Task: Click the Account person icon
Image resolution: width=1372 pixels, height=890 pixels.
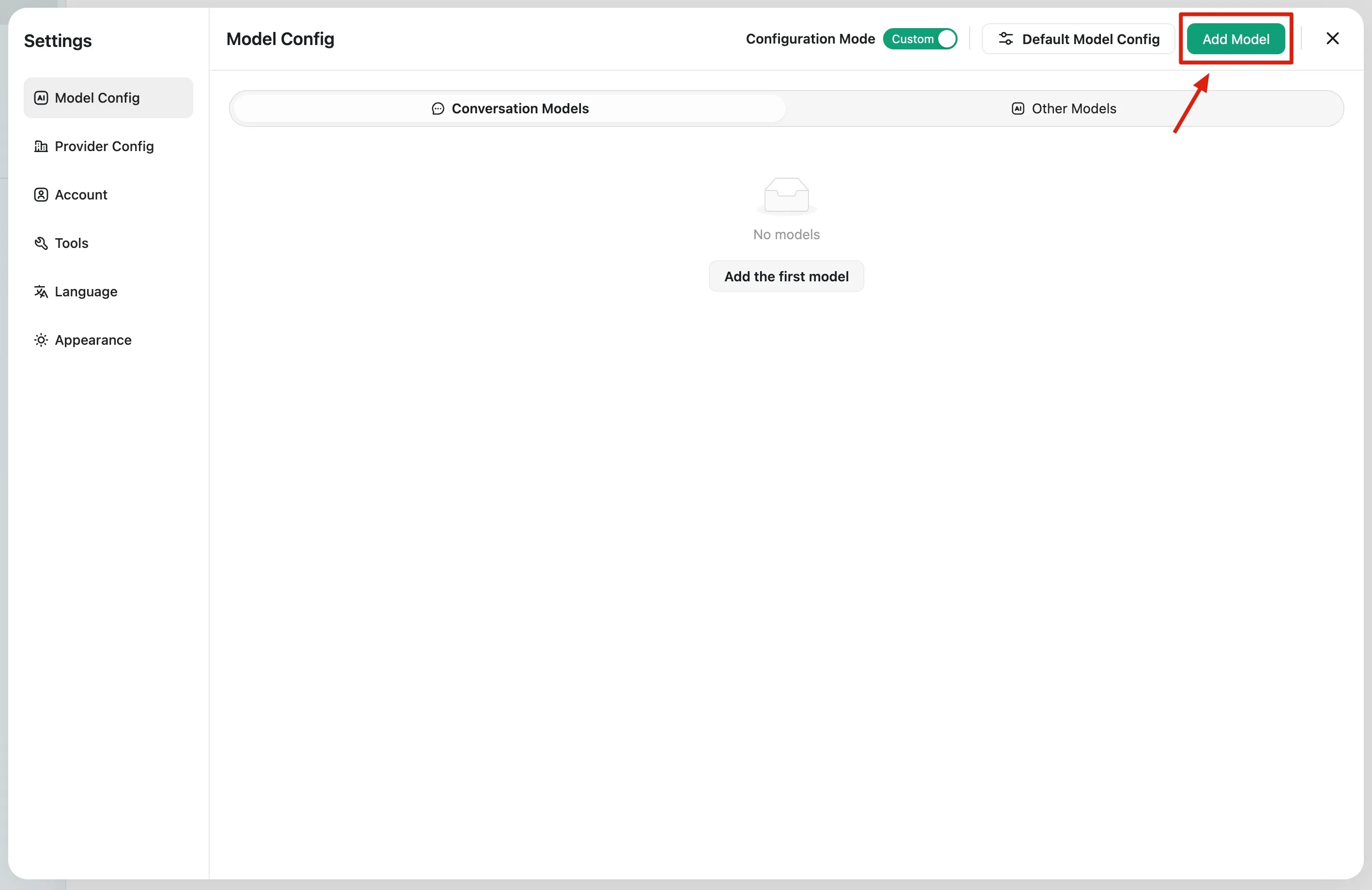Action: click(x=41, y=195)
